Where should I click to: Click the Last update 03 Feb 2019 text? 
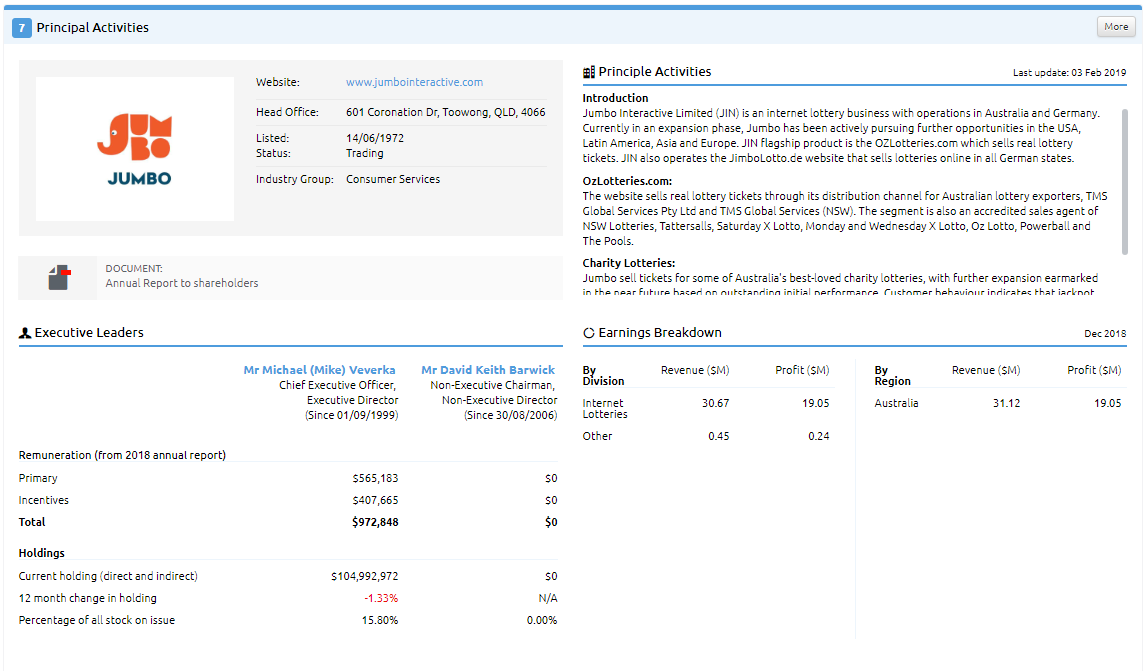tap(1069, 73)
